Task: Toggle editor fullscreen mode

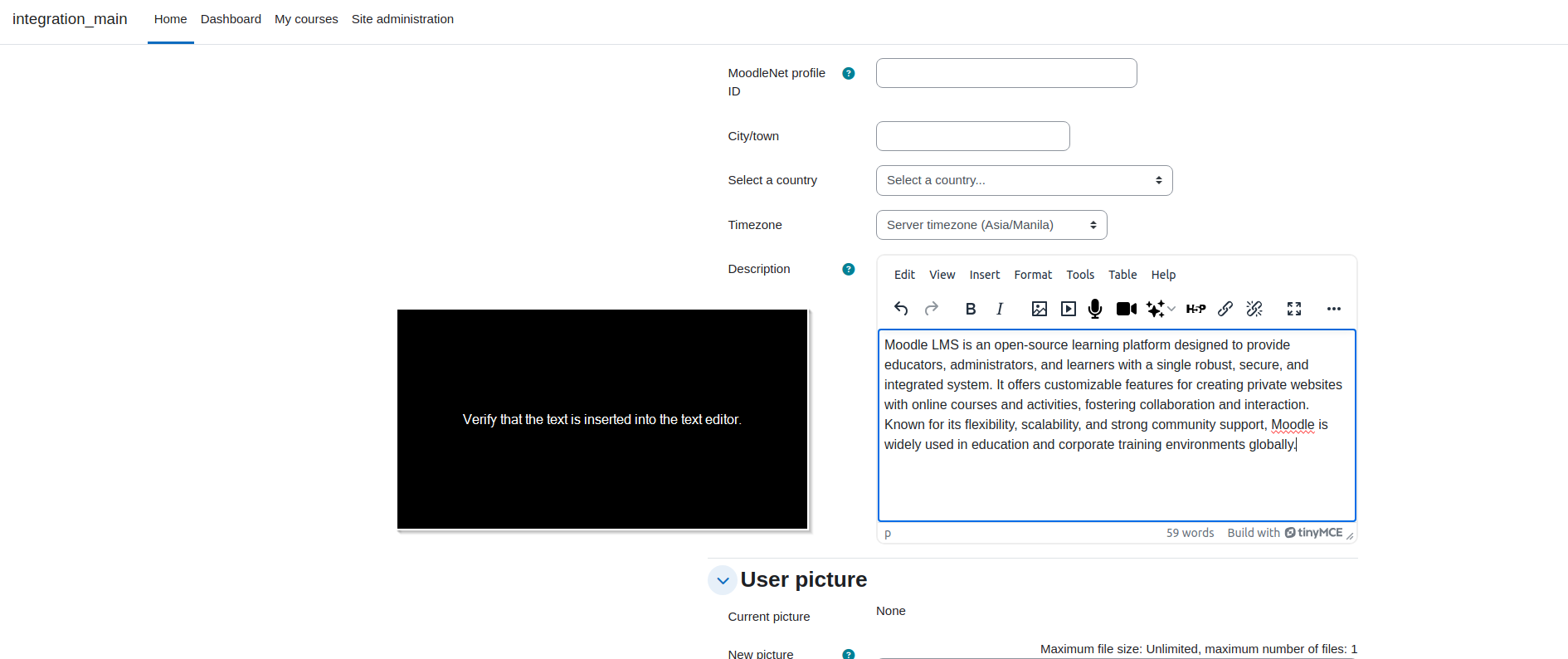Action: click(x=1294, y=309)
